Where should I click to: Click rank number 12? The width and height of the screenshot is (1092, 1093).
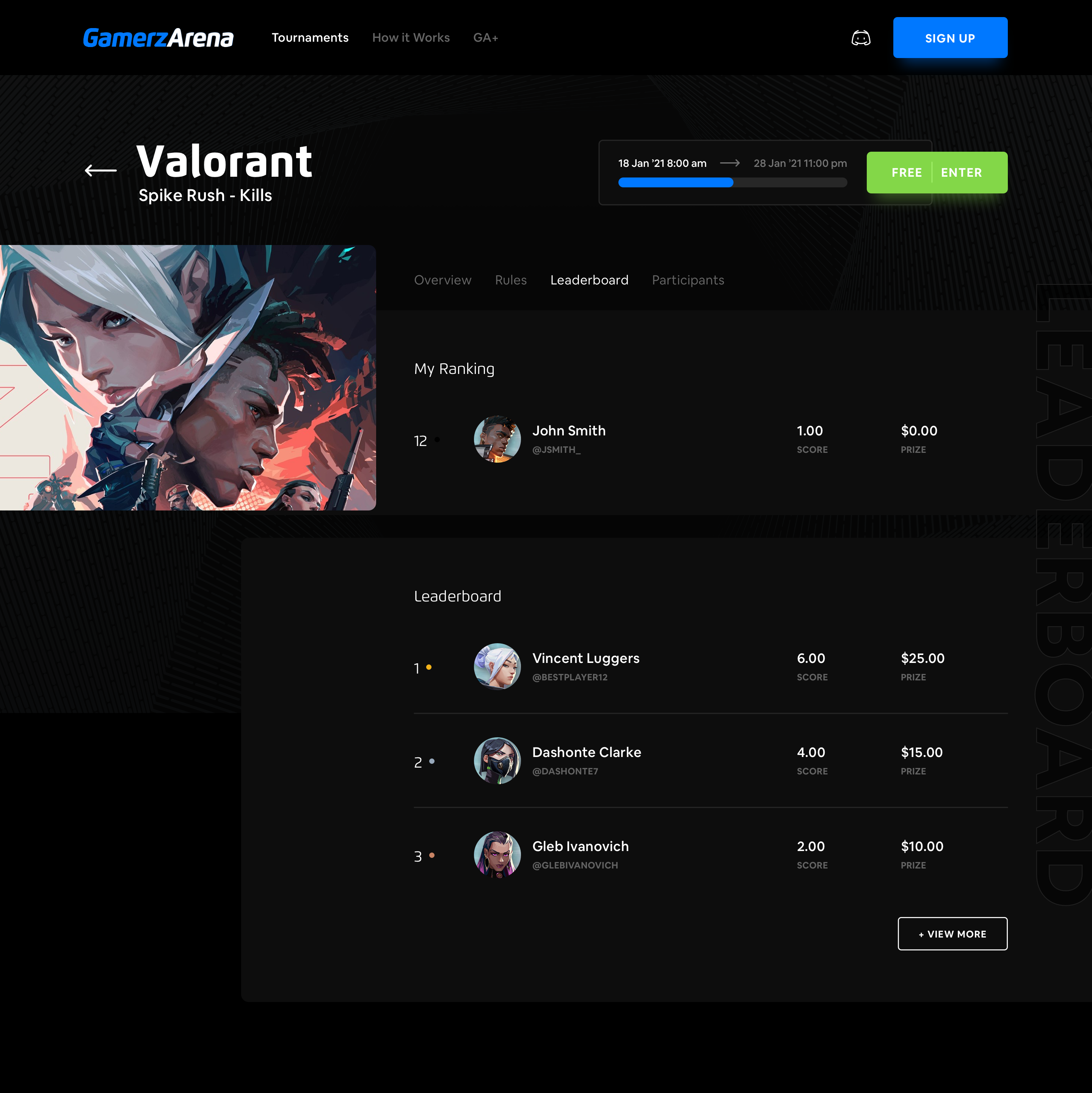pyautogui.click(x=420, y=441)
